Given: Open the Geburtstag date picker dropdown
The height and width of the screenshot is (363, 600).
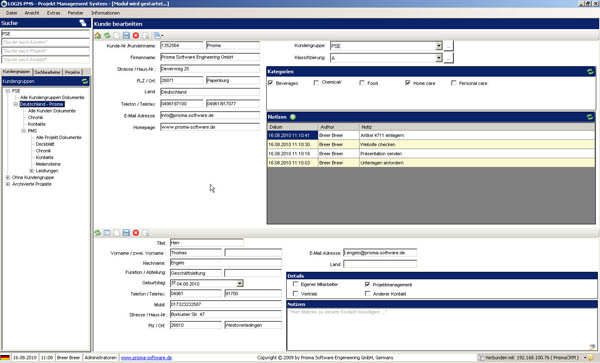Looking at the screenshot, I should [x=240, y=283].
